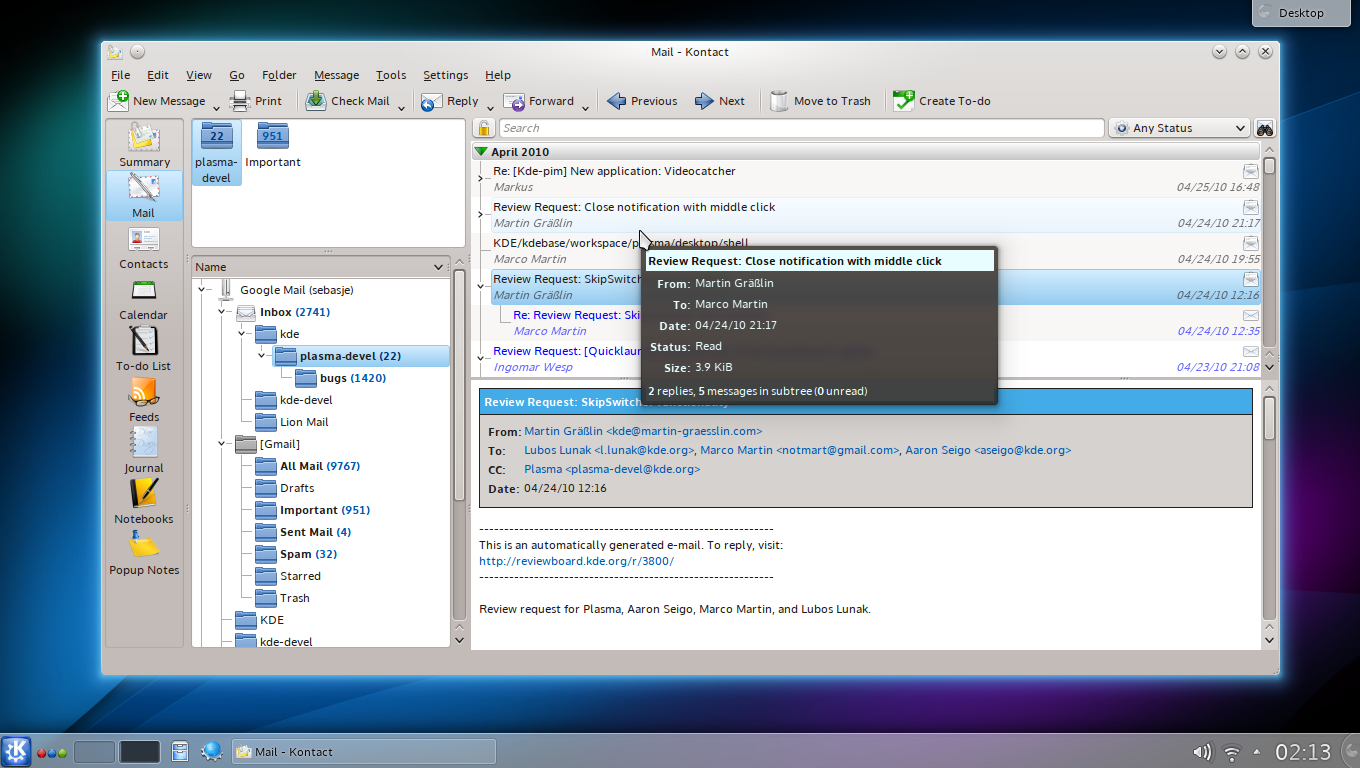Switch to second virtual desktop in pager
The height and width of the screenshot is (768, 1360).
coord(139,752)
